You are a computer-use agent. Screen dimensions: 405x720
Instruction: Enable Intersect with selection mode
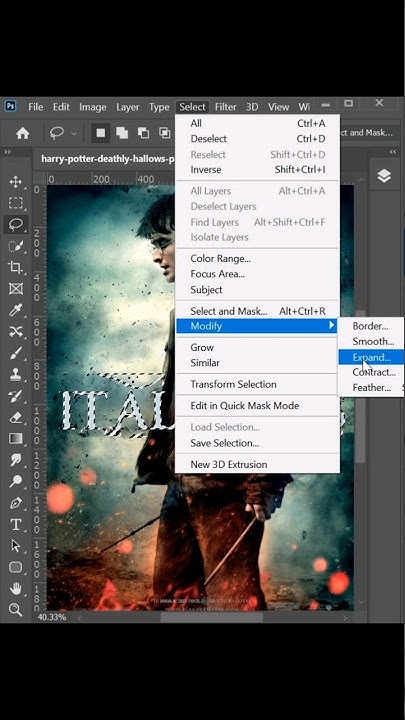coord(164,133)
